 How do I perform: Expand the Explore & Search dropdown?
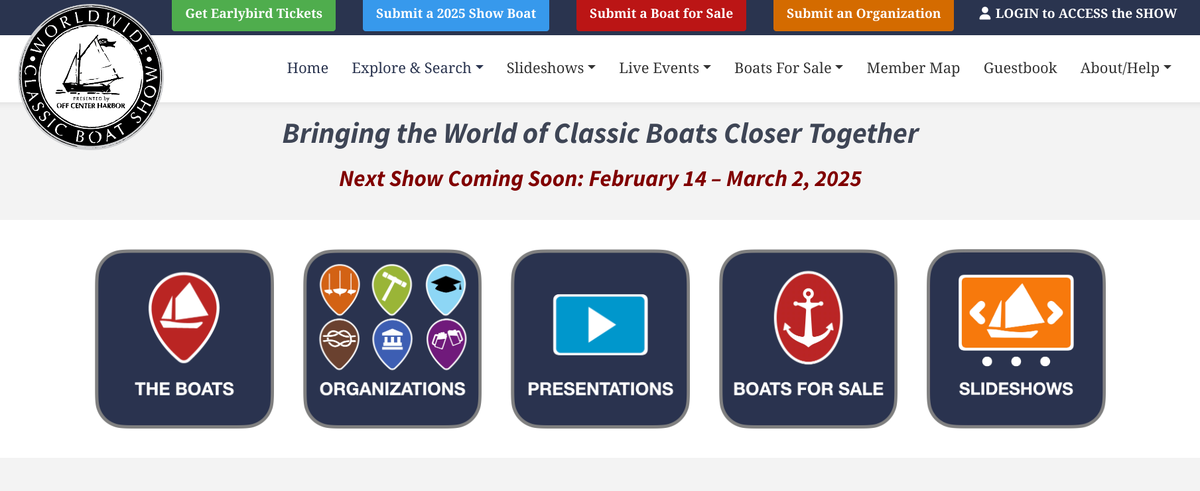[417, 68]
